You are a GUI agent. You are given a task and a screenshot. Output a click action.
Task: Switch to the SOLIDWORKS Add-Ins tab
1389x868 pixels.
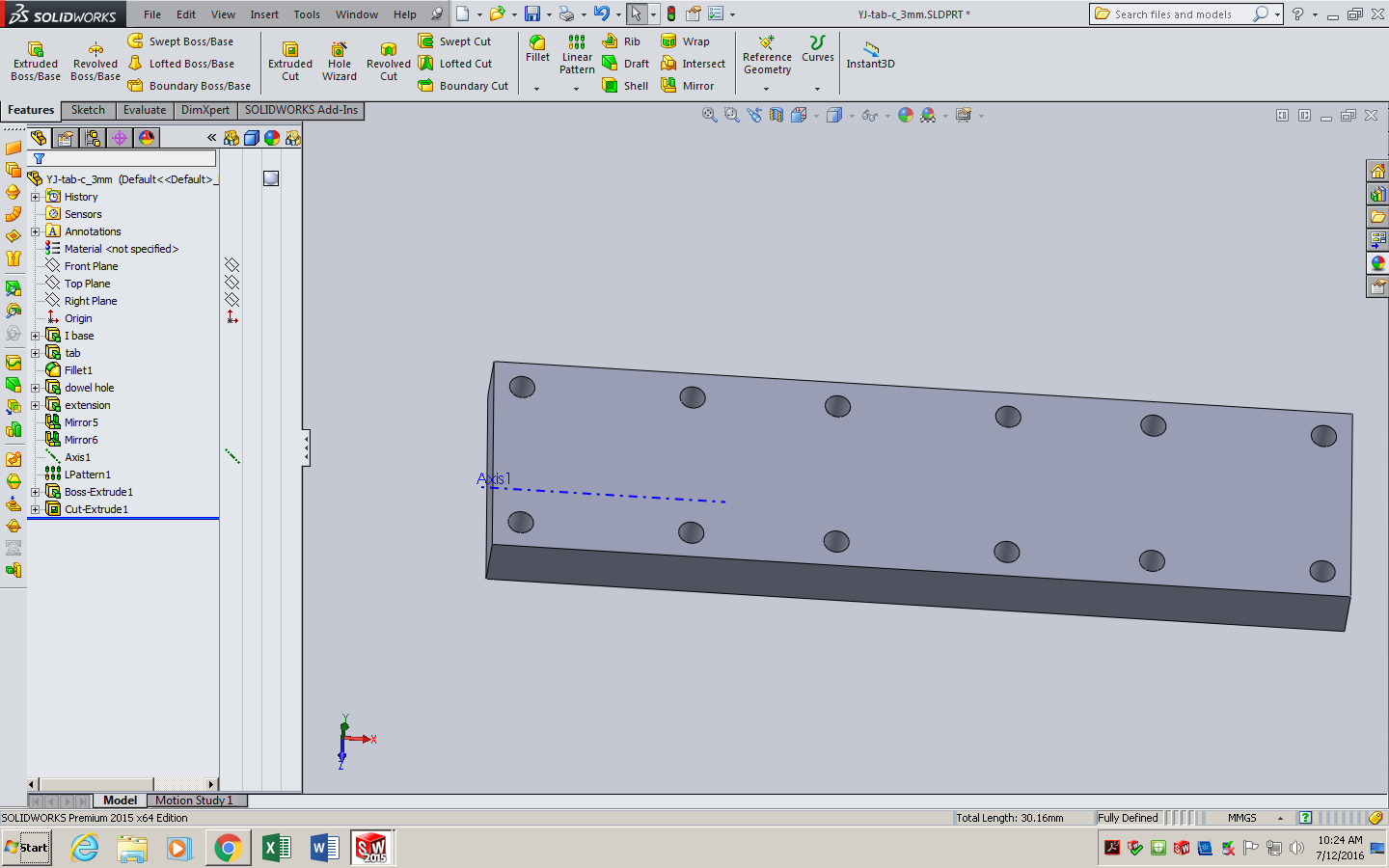[301, 110]
